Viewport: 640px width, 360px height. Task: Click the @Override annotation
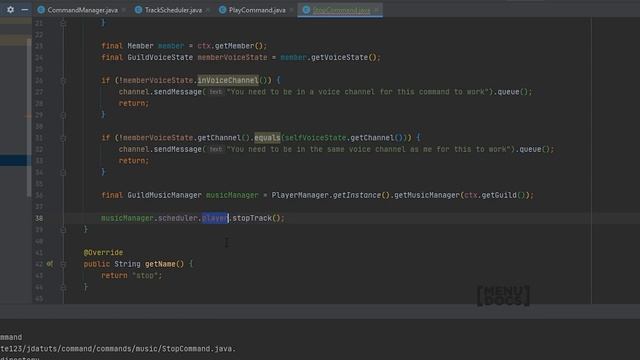coord(103,253)
